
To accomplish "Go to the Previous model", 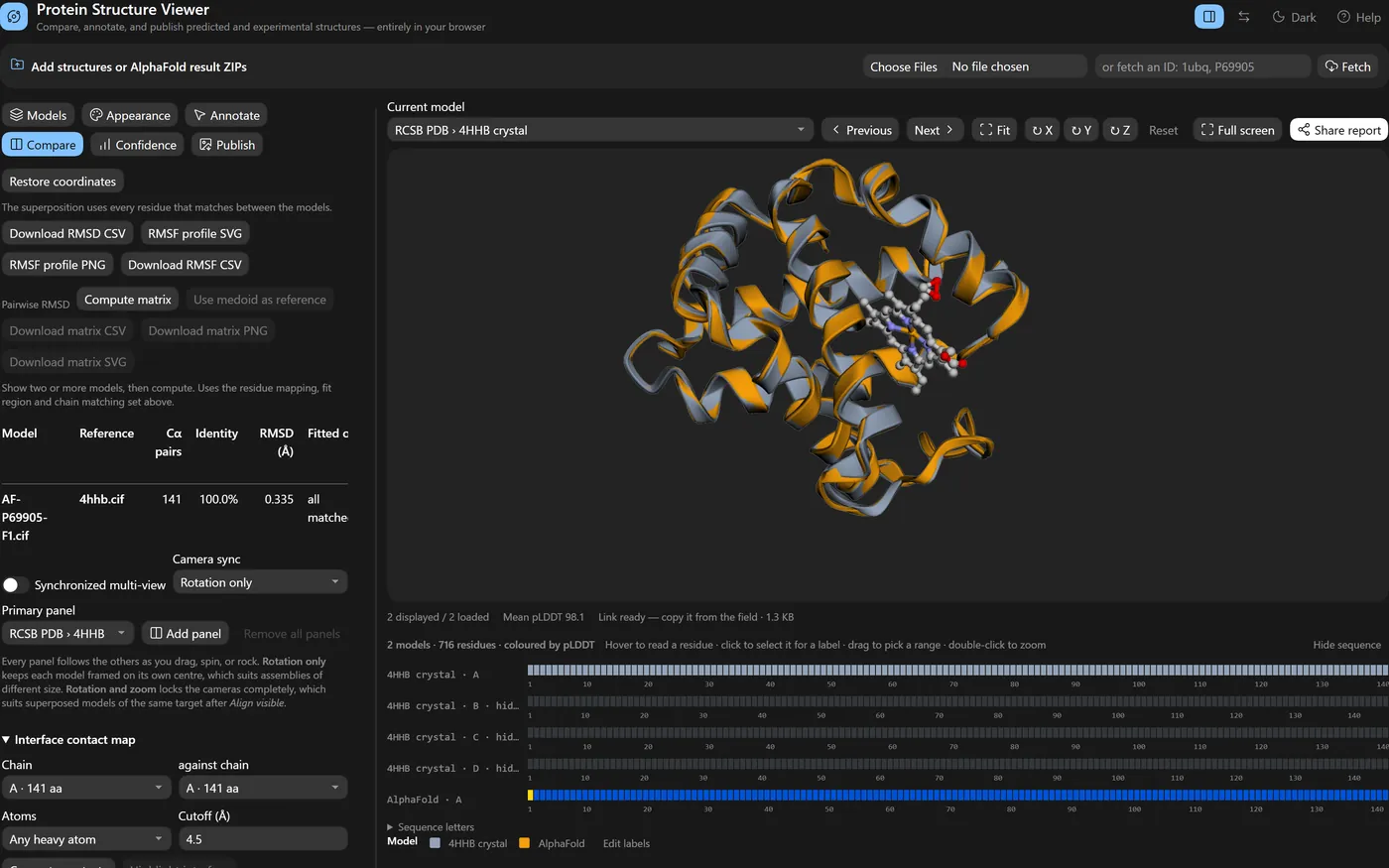I will coord(861,130).
